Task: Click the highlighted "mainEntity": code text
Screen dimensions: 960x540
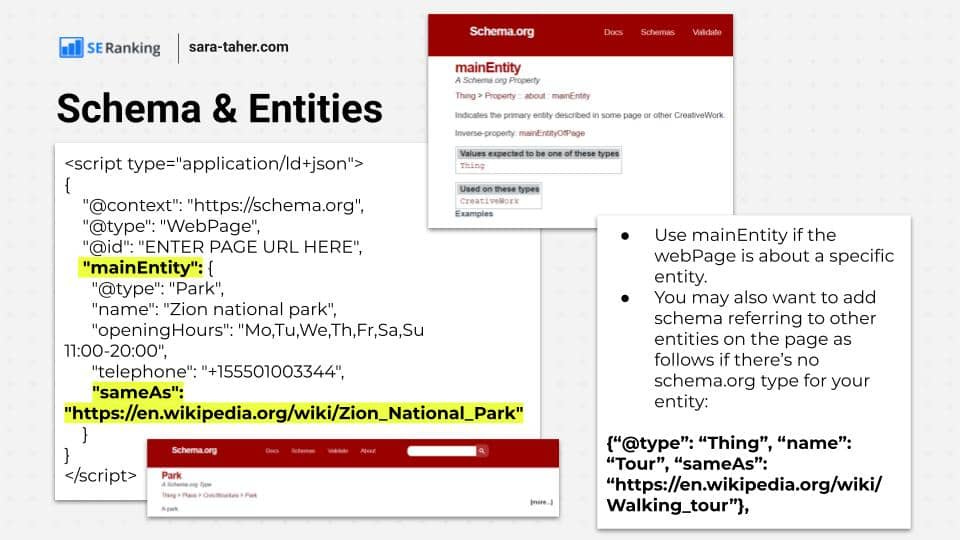Action: [142, 268]
